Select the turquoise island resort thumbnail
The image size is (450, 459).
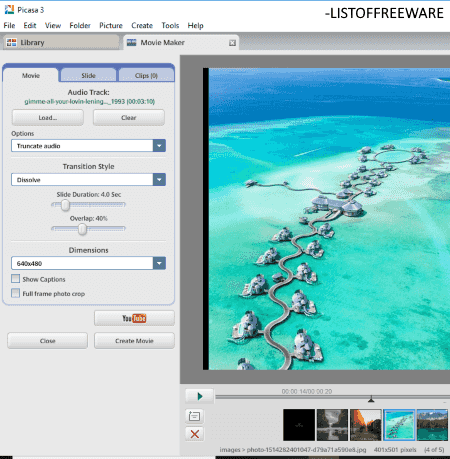399,425
